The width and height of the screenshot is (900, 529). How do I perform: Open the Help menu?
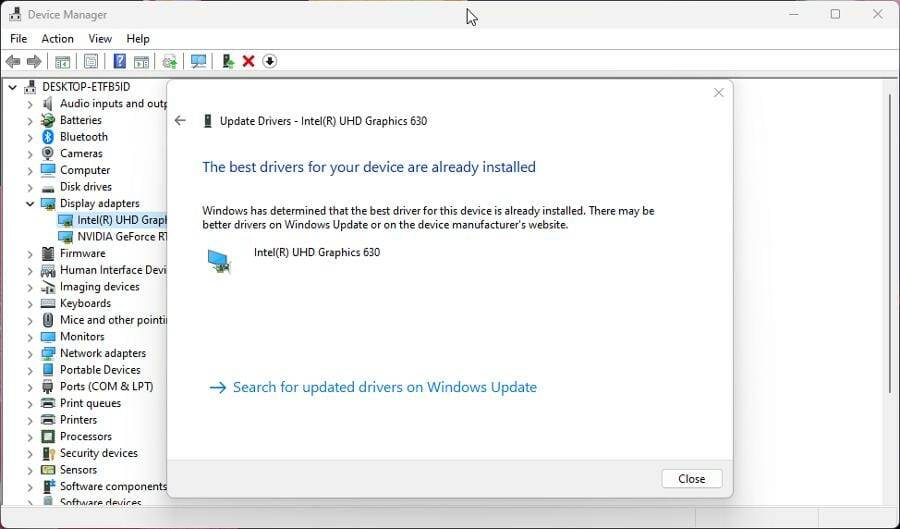click(x=138, y=38)
